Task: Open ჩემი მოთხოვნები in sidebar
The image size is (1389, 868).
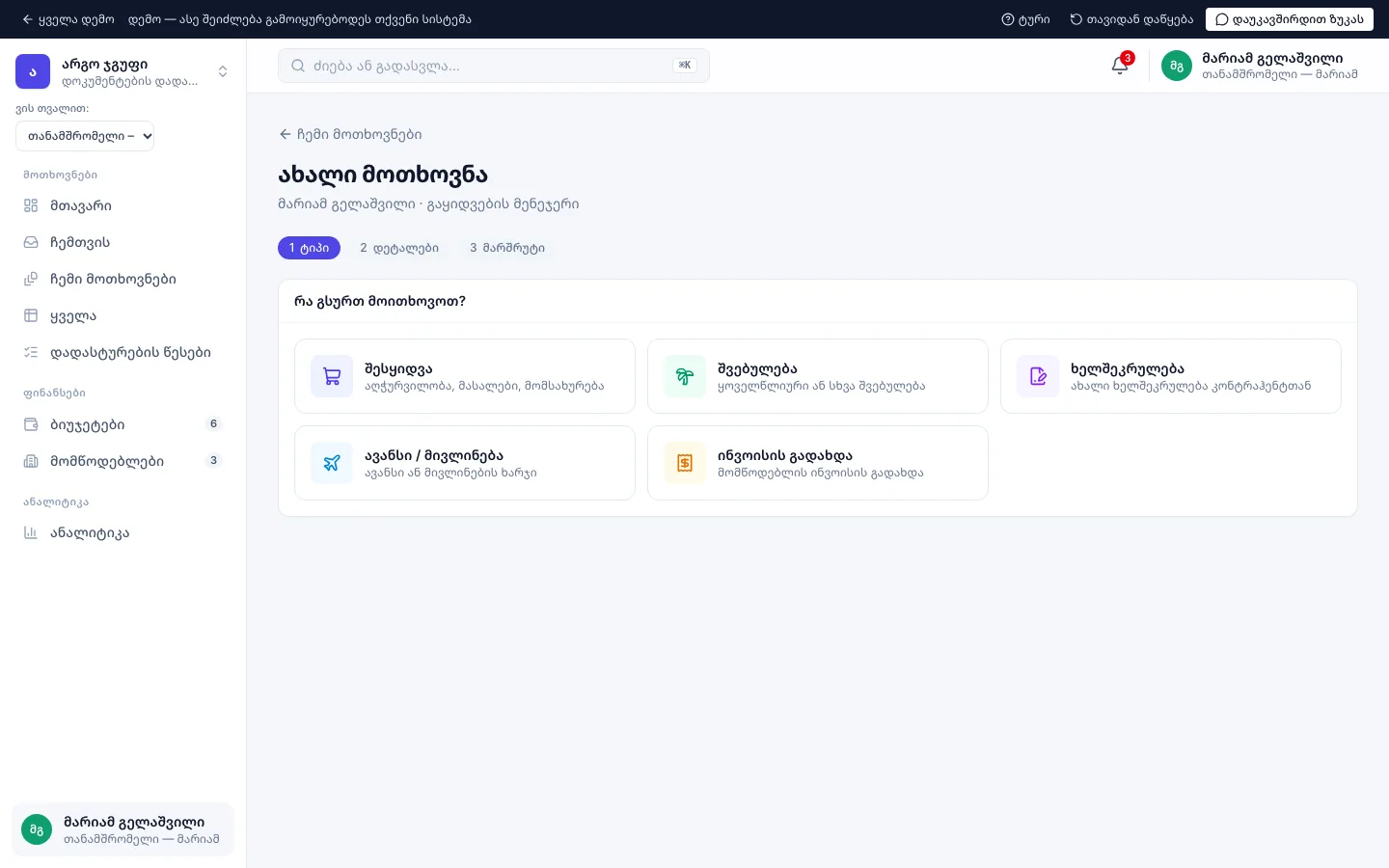Action: click(x=123, y=279)
